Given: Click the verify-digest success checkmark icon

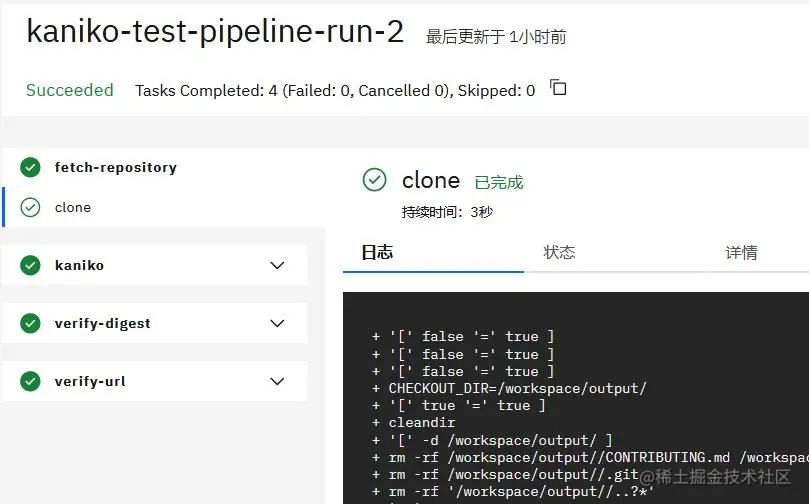Looking at the screenshot, I should tap(30, 323).
